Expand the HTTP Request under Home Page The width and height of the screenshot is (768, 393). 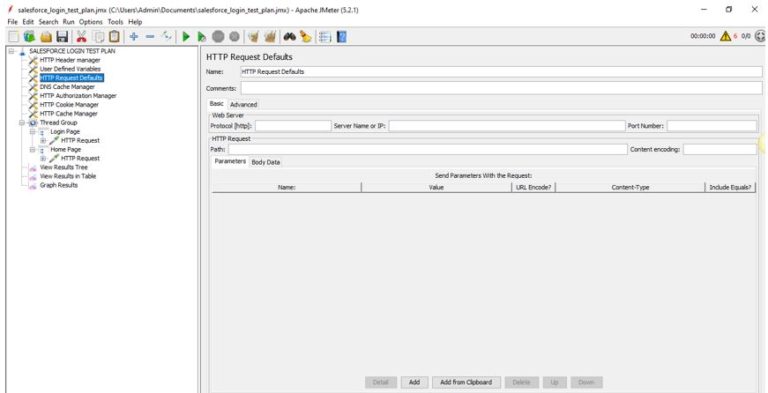44,158
